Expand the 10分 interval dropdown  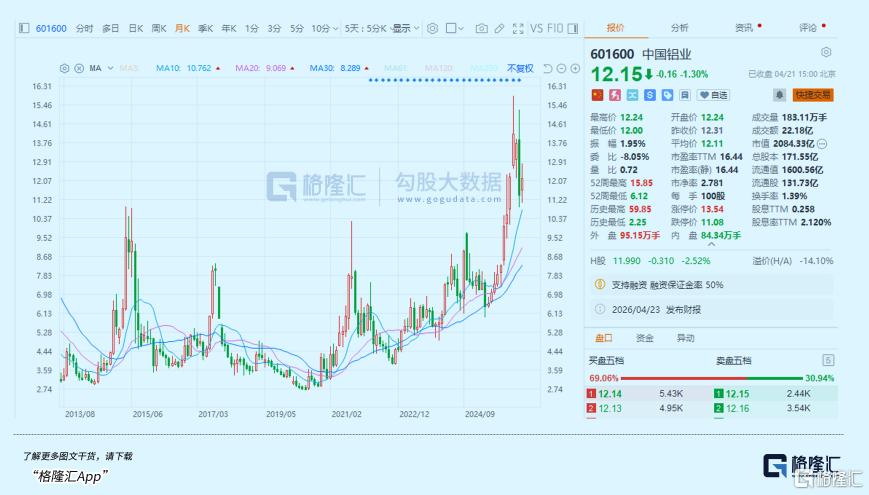tap(322, 29)
